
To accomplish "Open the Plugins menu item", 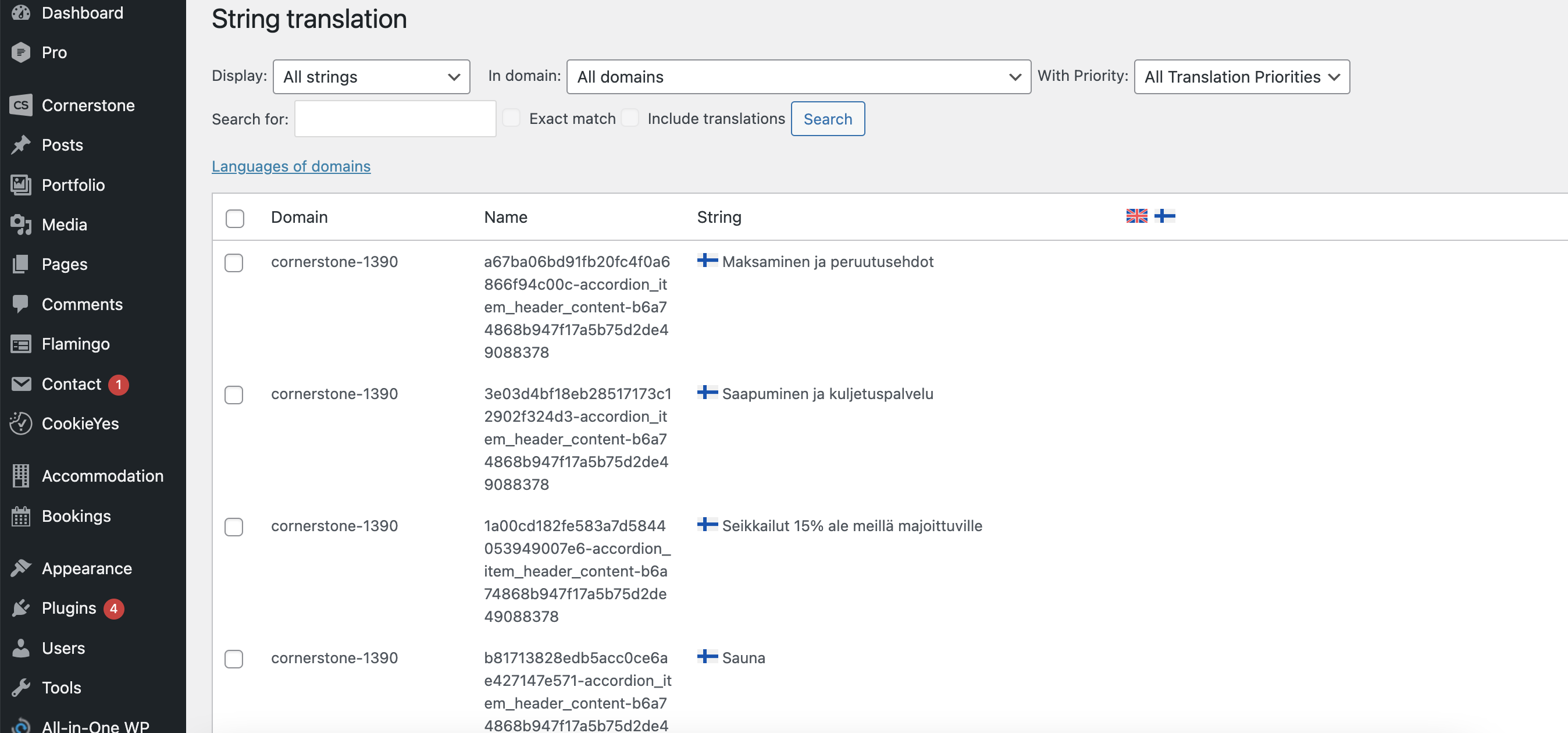I will pyautogui.click(x=69, y=608).
